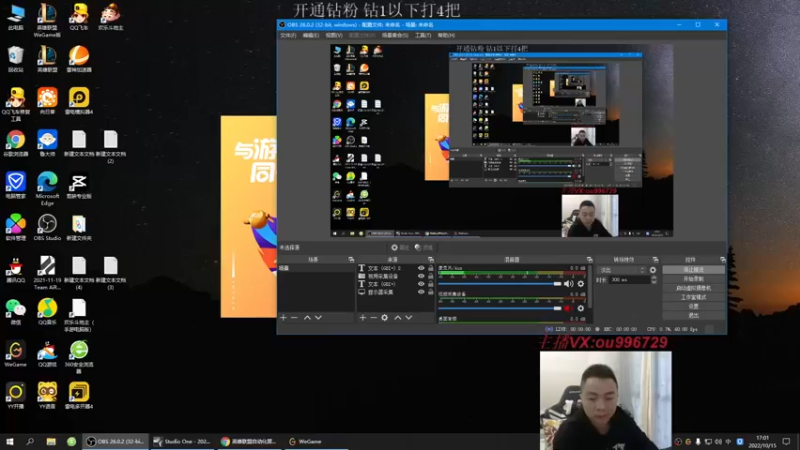Open scene transition properties gear
Viewport: 800px width, 450px height.
click(x=653, y=270)
